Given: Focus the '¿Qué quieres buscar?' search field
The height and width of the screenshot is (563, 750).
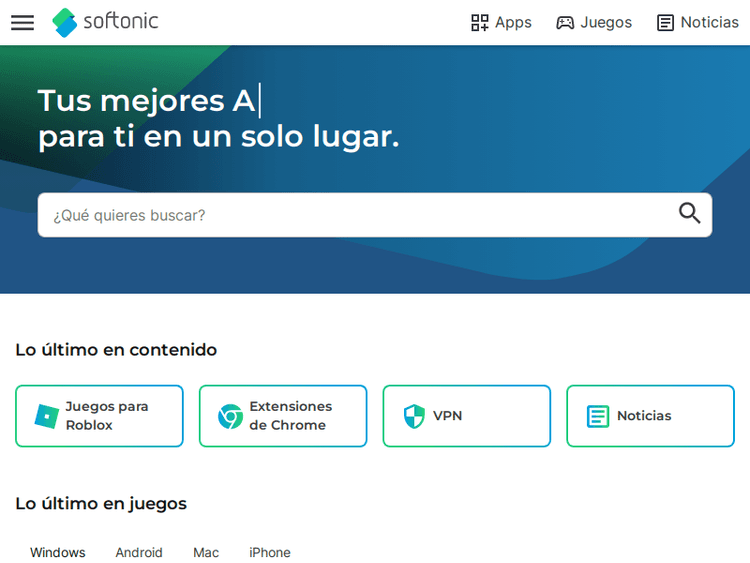Looking at the screenshot, I should click(x=355, y=215).
